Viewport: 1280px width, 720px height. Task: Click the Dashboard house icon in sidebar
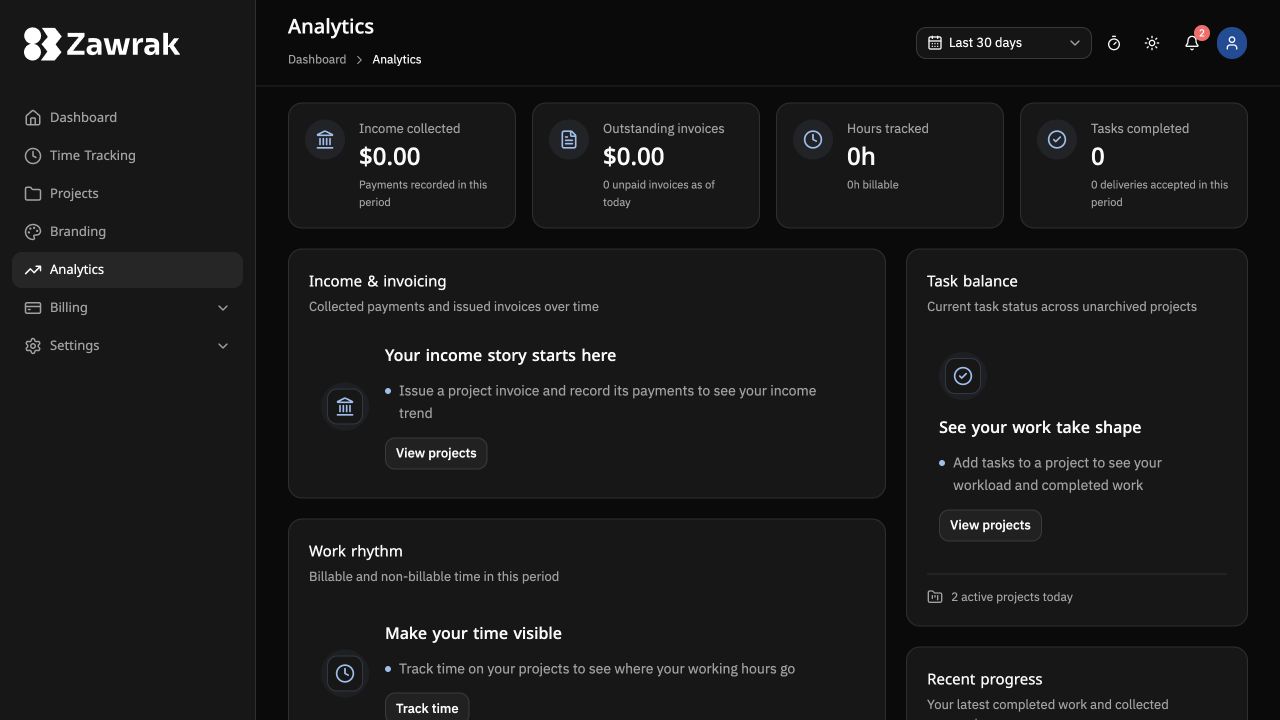[33, 117]
